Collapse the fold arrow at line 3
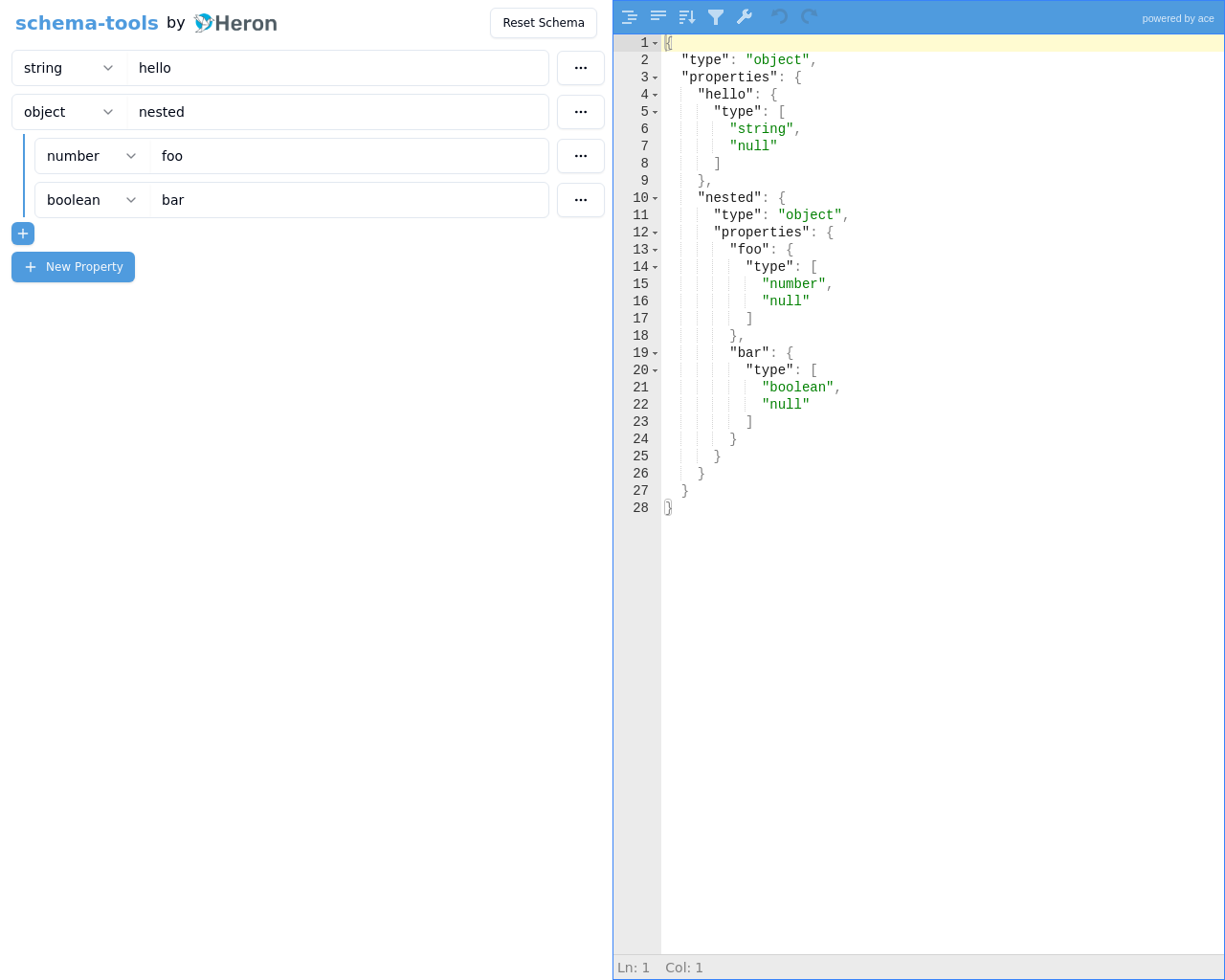 pos(656,78)
